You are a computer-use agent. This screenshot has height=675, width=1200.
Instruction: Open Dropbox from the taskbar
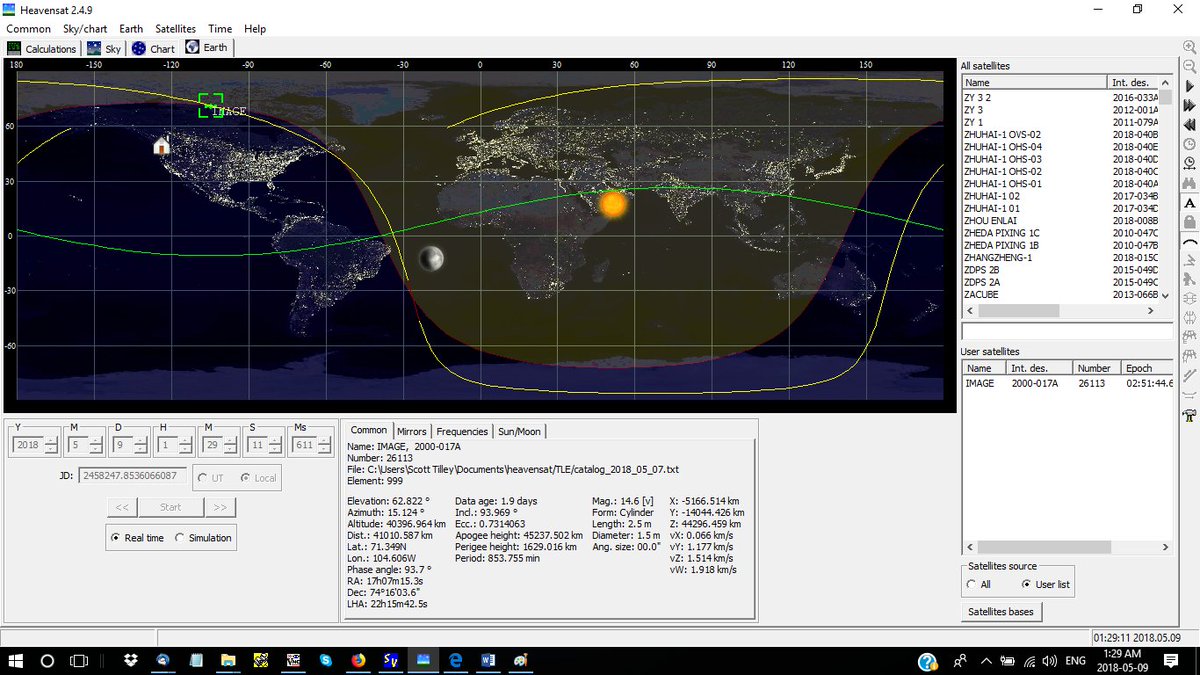[x=132, y=661]
